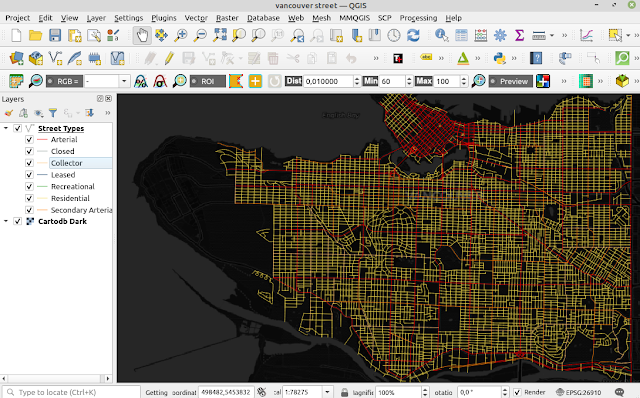Click the Refresh map icon
The width and height of the screenshot is (640, 398).
413,36
